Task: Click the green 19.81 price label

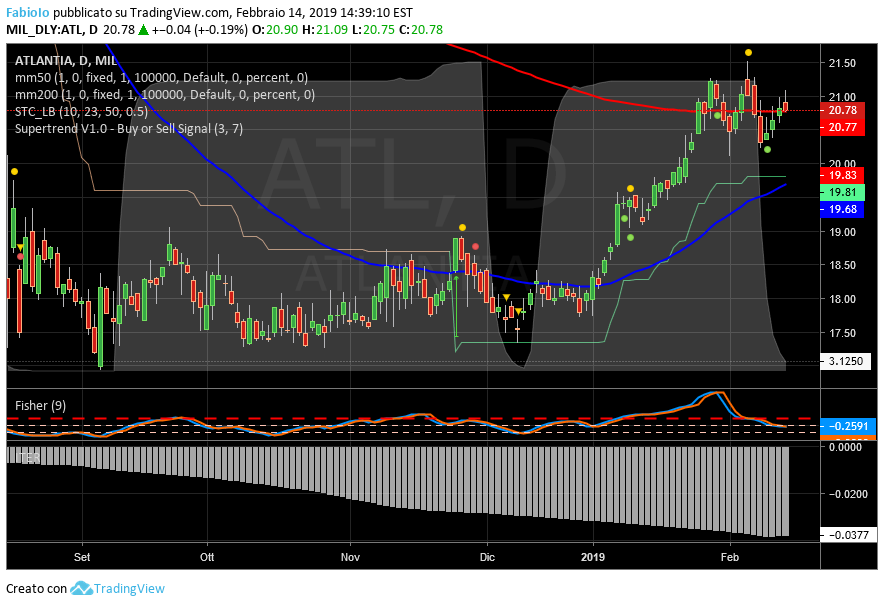Action: pyautogui.click(x=842, y=192)
